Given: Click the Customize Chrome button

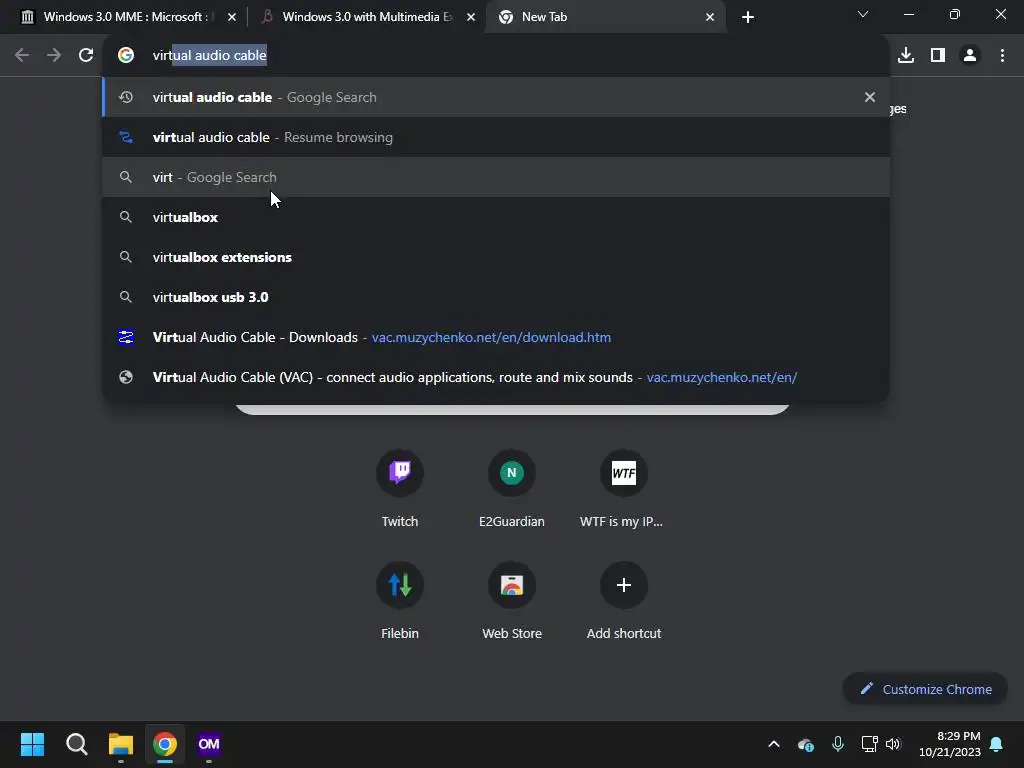Looking at the screenshot, I should 925,689.
